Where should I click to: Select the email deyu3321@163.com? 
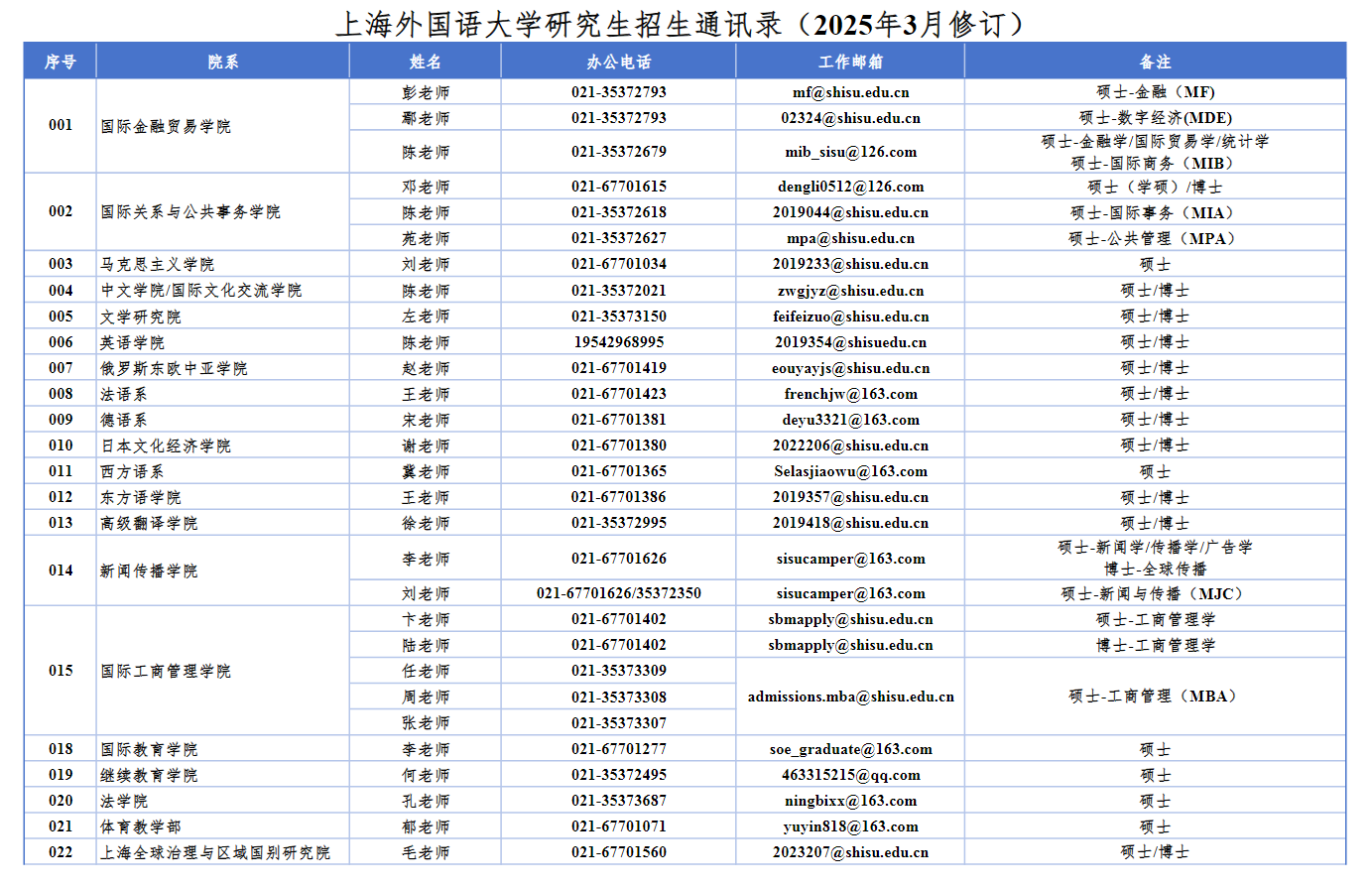pos(850,420)
